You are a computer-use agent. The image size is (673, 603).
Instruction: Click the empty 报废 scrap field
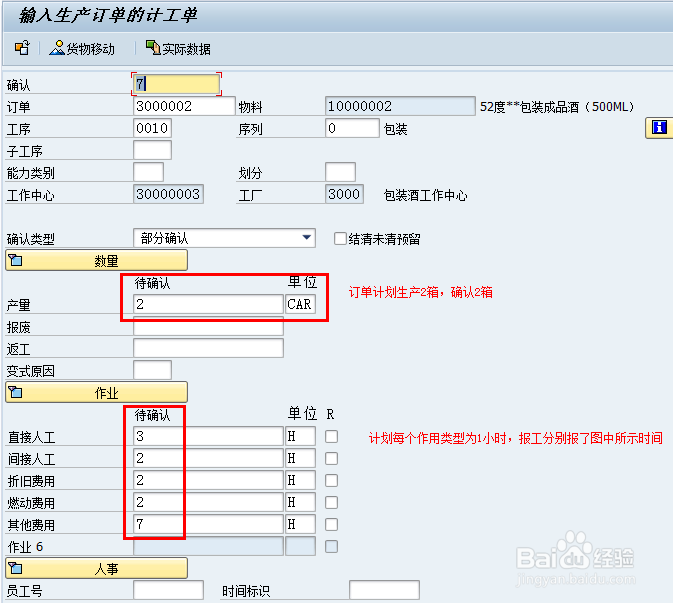point(208,327)
